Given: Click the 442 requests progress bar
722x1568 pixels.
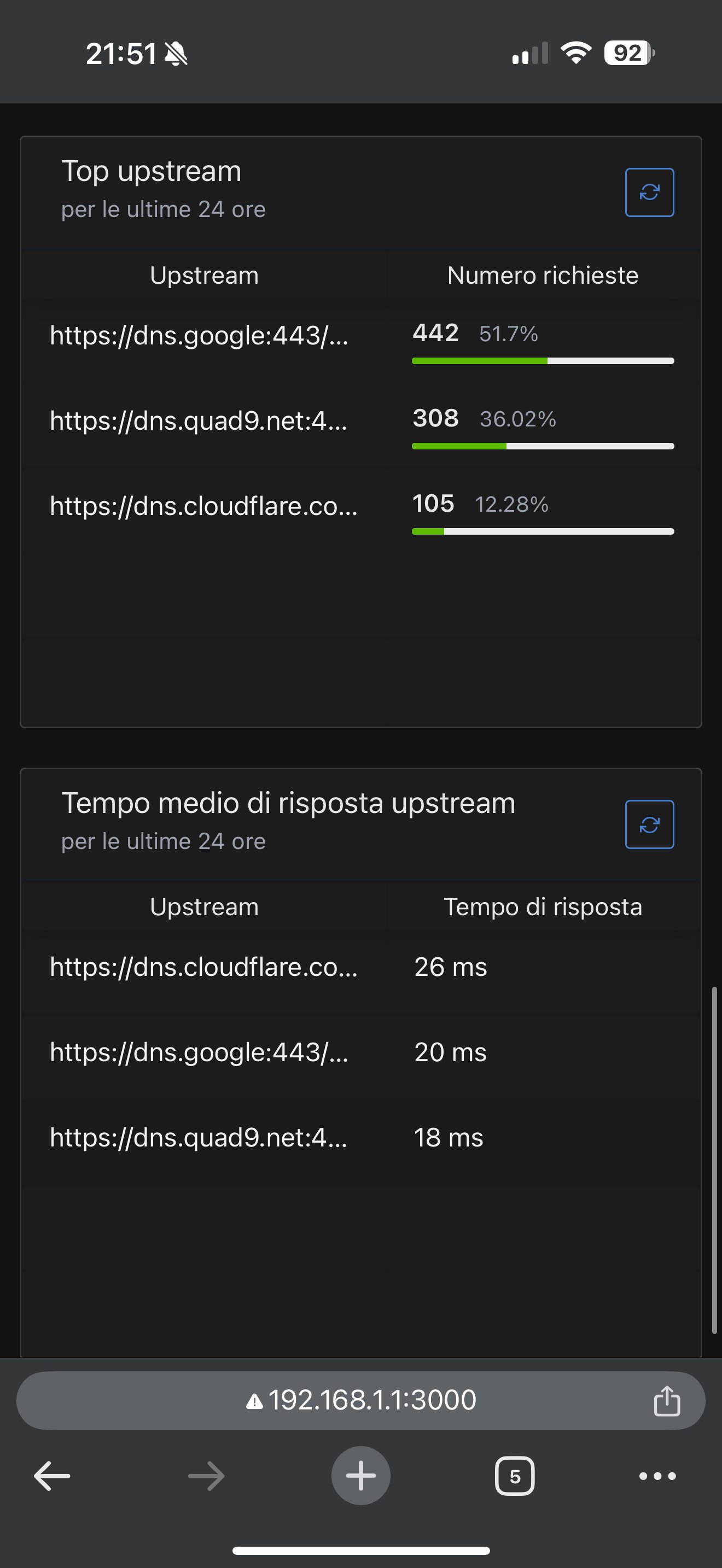Looking at the screenshot, I should tap(543, 361).
